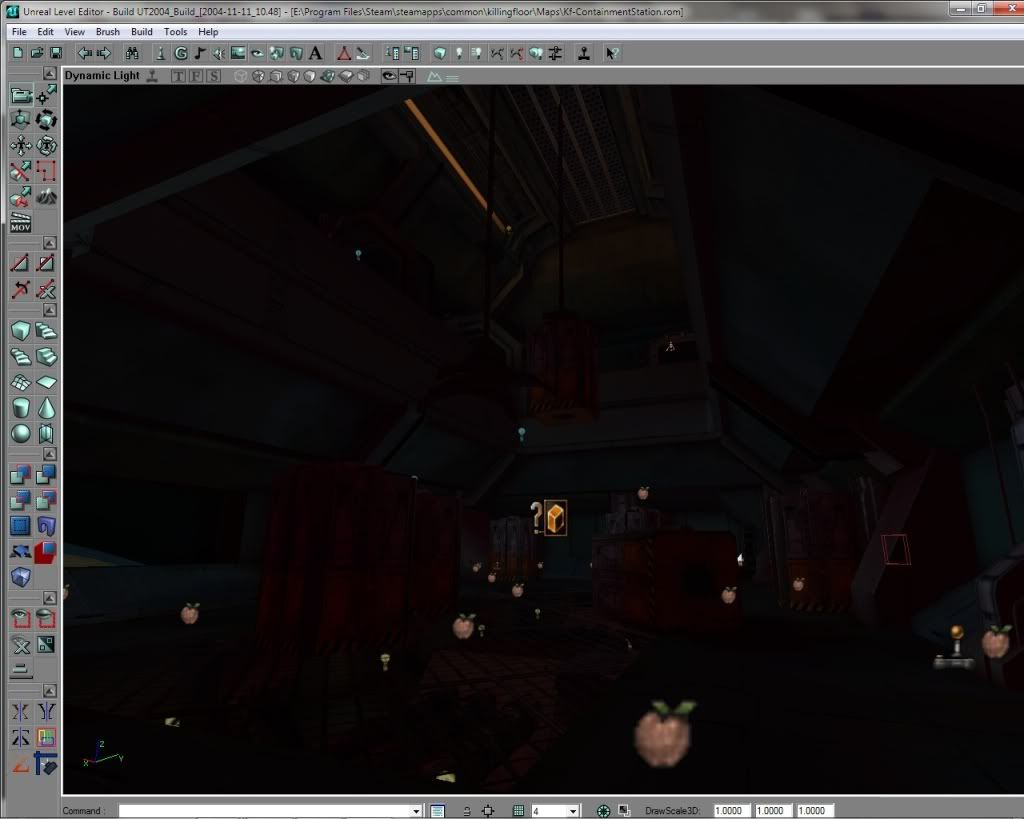Screen dimensions: 1024x819
Task: Open the Command history dropdown
Action: point(416,811)
